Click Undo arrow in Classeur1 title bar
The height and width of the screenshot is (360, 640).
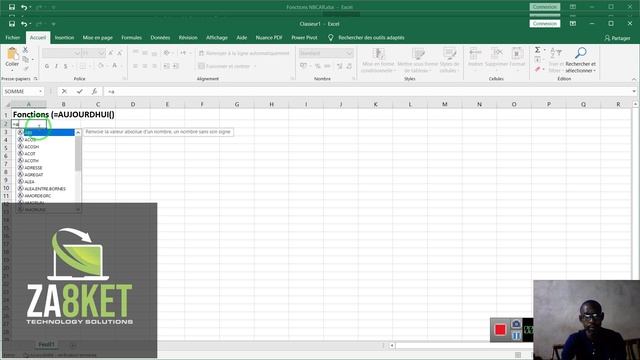point(24,24)
